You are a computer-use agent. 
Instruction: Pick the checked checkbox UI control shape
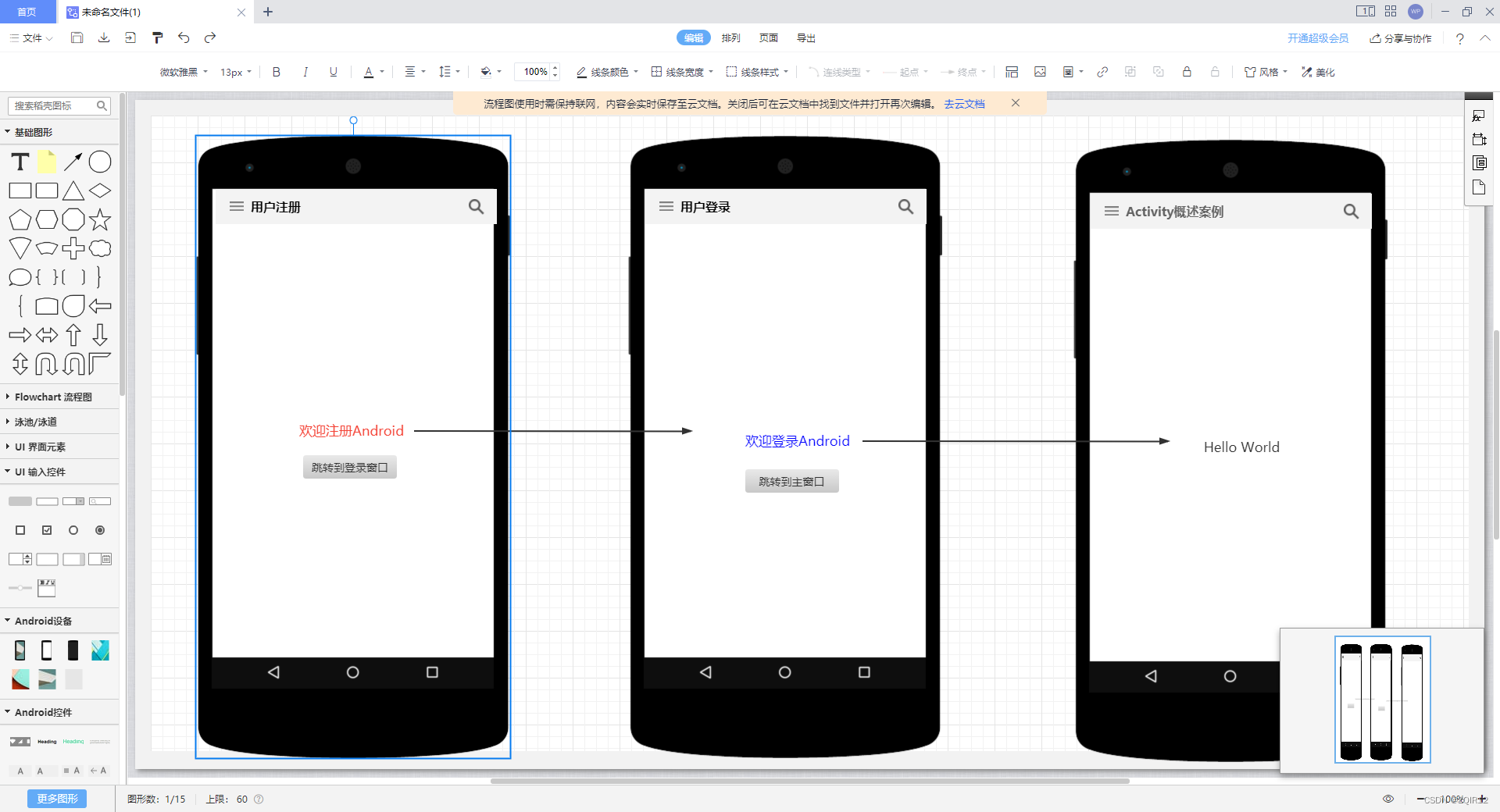tap(47, 530)
